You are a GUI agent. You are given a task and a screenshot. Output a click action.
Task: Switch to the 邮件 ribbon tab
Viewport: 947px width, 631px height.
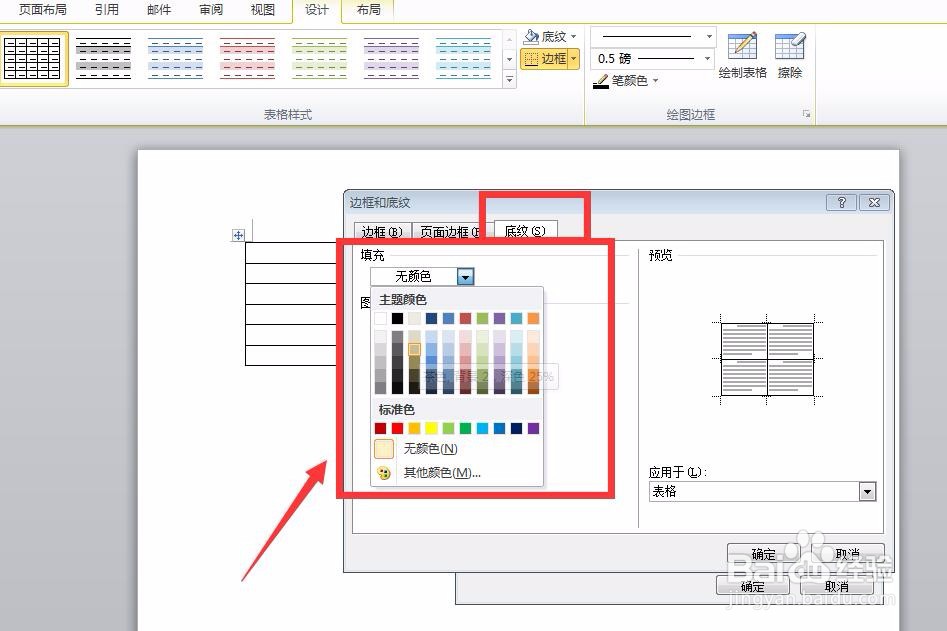[159, 10]
